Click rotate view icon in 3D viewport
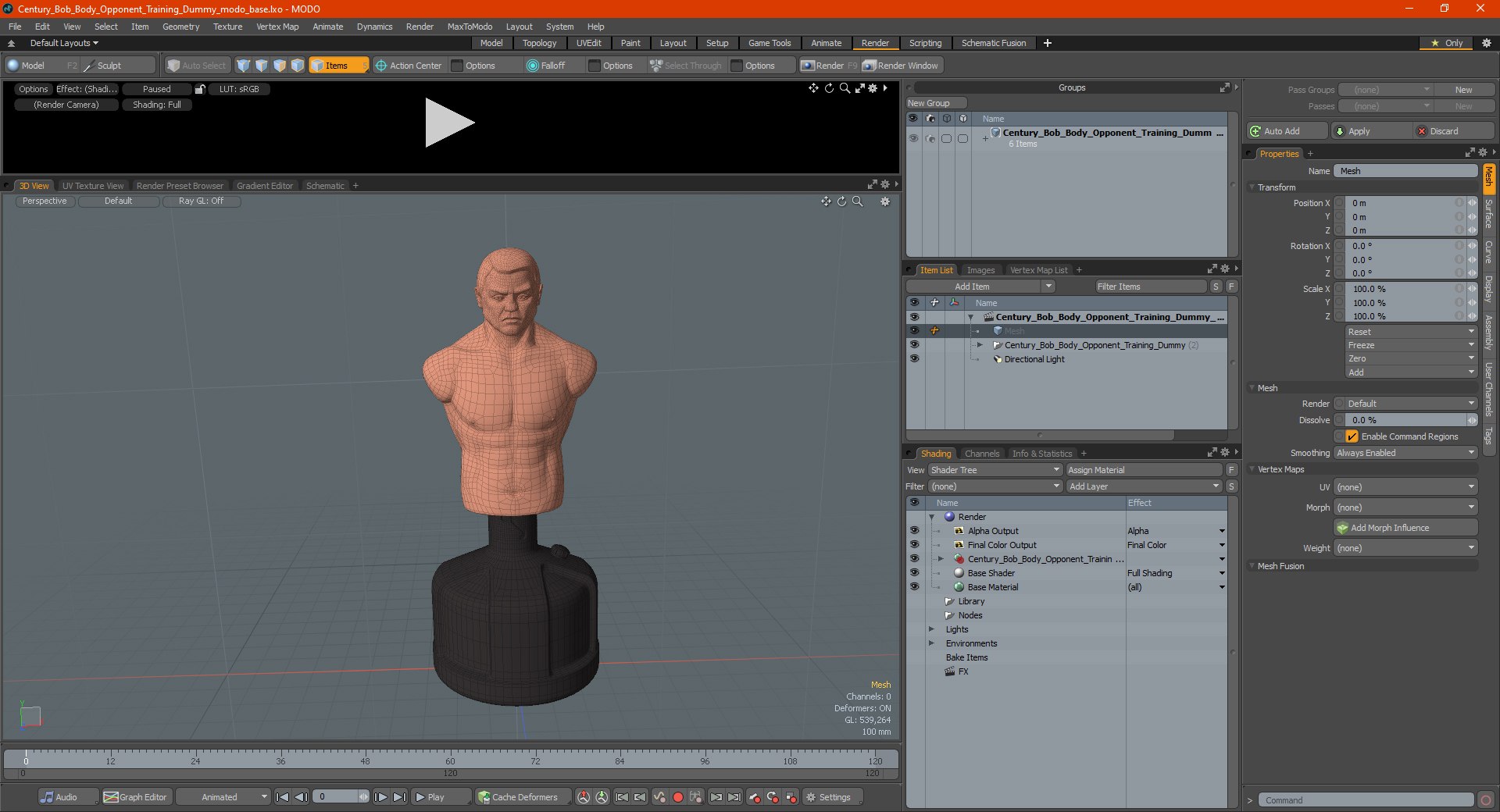1500x812 pixels. tap(841, 201)
